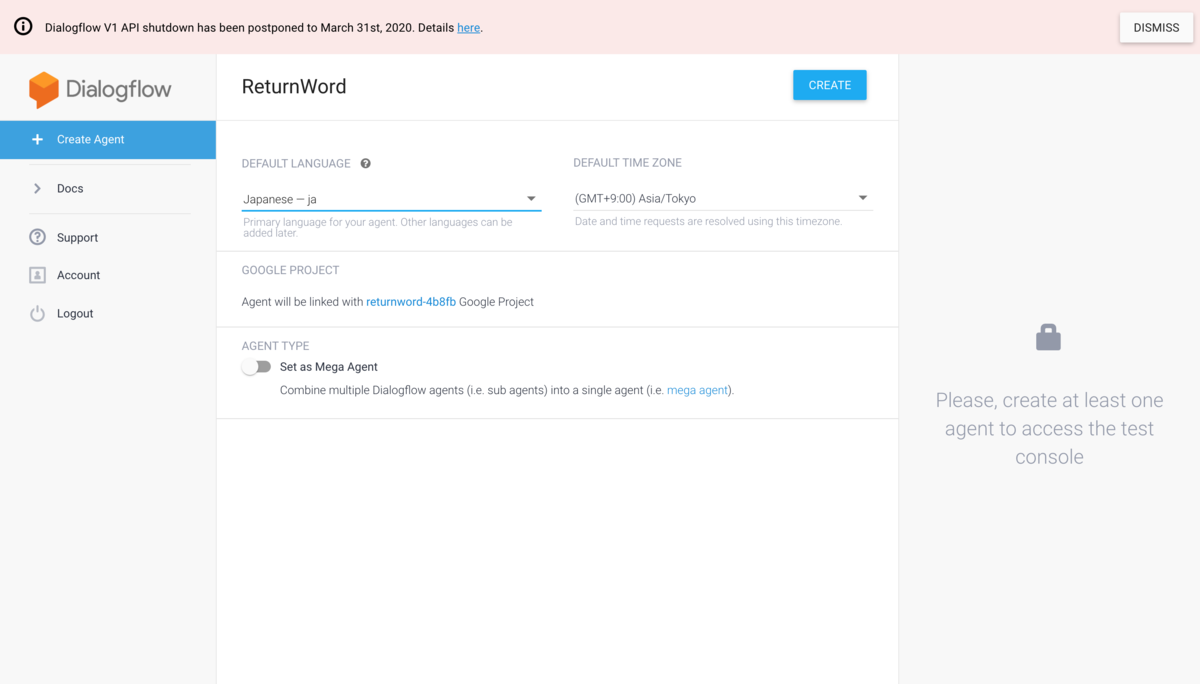
Task: Open the Default Time Zone dropdown arrow
Action: coord(863,198)
